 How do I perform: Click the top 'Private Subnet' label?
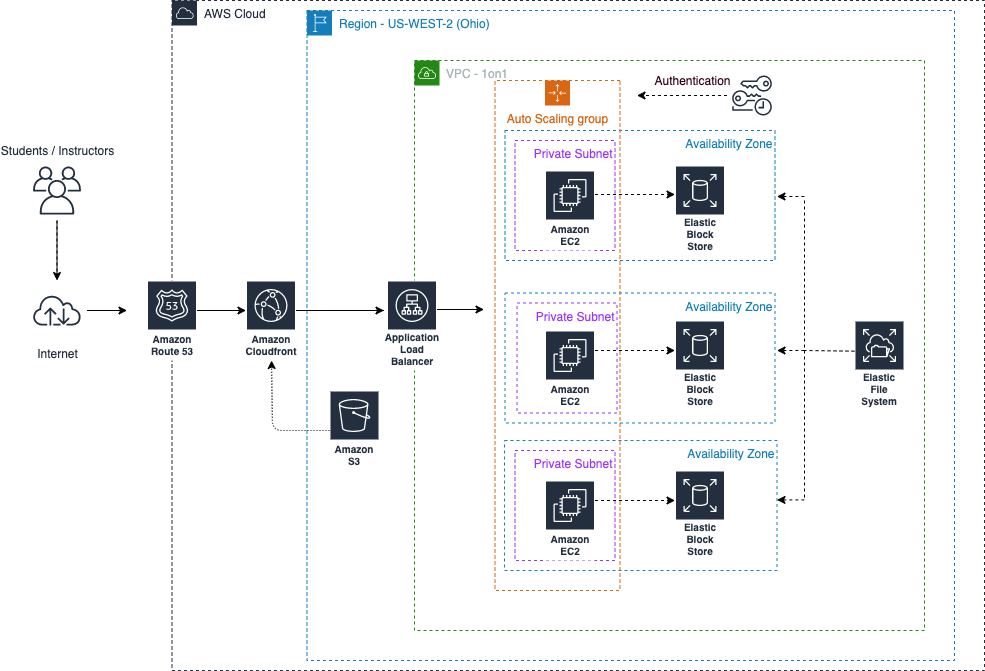point(573,154)
